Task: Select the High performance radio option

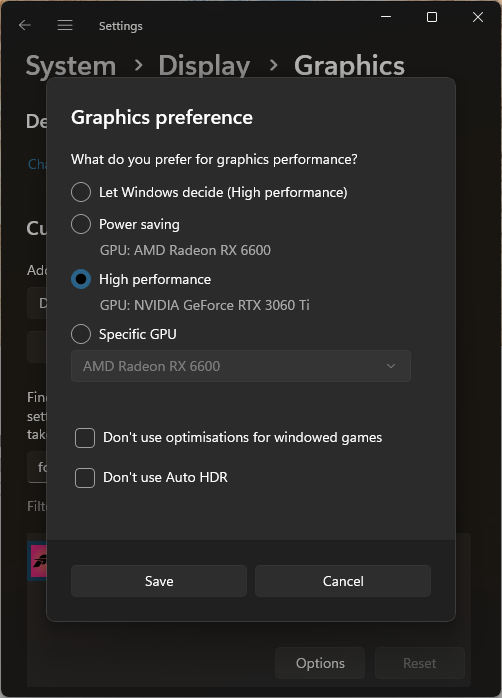Action: tap(81, 279)
